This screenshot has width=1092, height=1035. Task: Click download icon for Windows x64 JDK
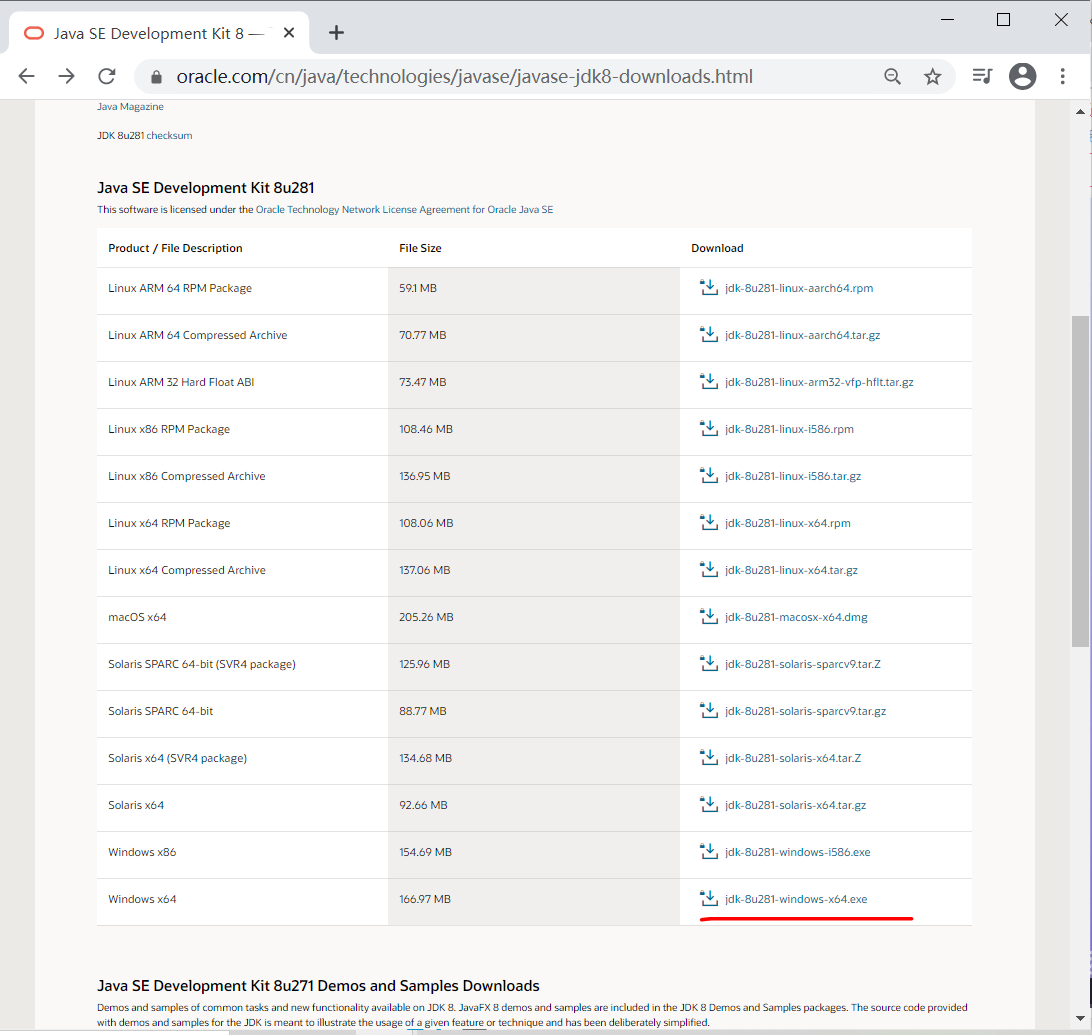coord(709,898)
